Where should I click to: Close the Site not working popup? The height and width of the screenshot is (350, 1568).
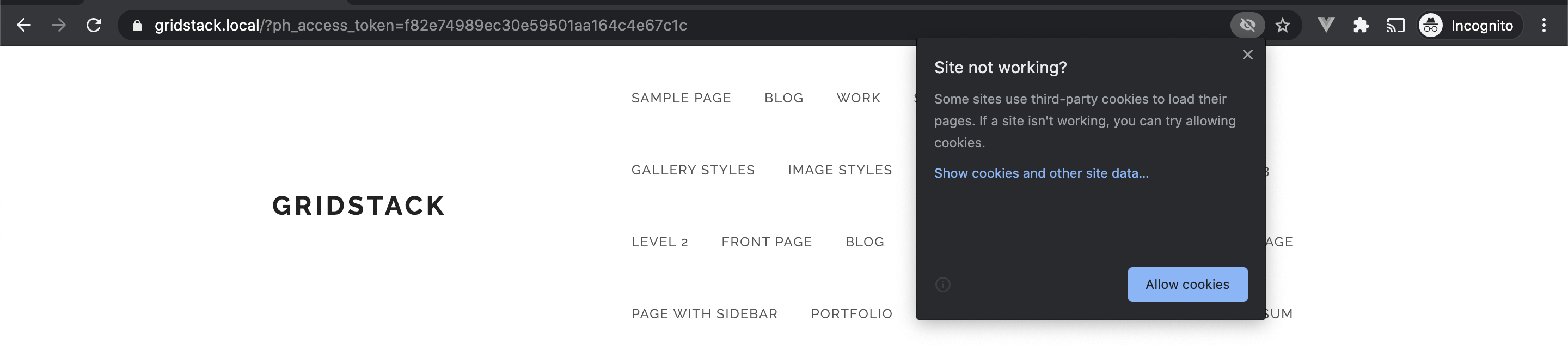[1247, 55]
